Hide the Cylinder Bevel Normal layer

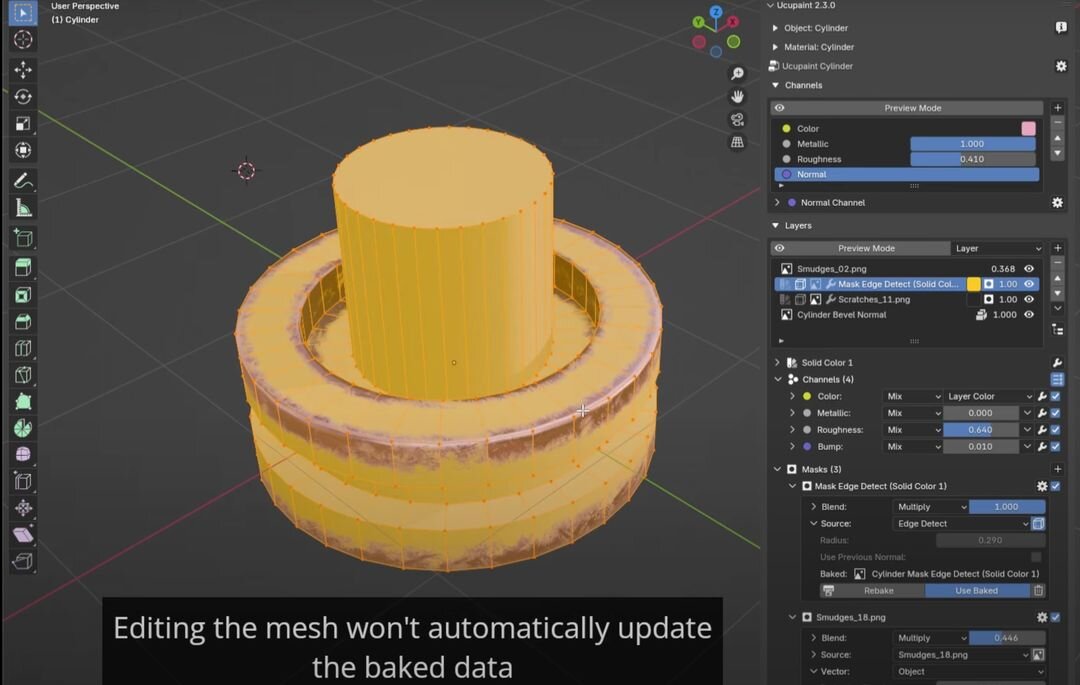(1029, 315)
